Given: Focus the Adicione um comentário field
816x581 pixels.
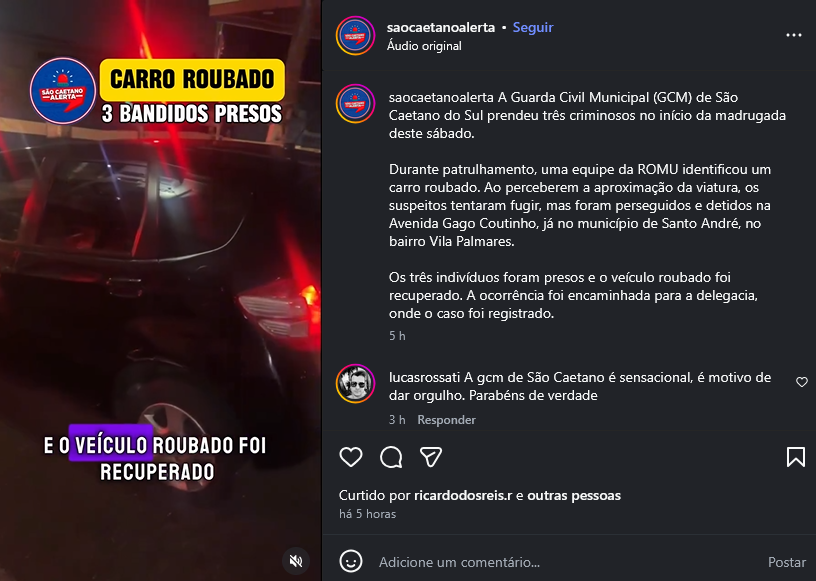Looking at the screenshot, I should (x=567, y=562).
